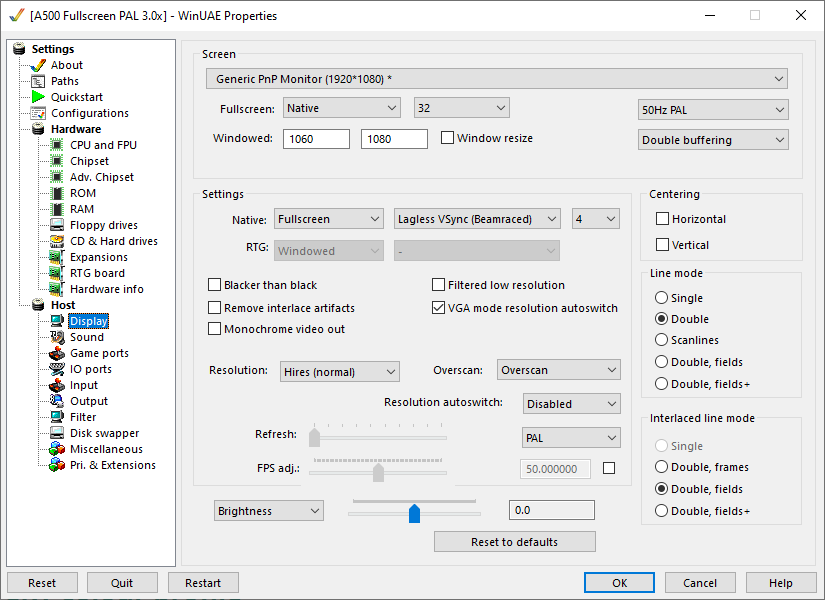Toggle Monochrome video out checkbox
The width and height of the screenshot is (825, 600).
coord(215,329)
